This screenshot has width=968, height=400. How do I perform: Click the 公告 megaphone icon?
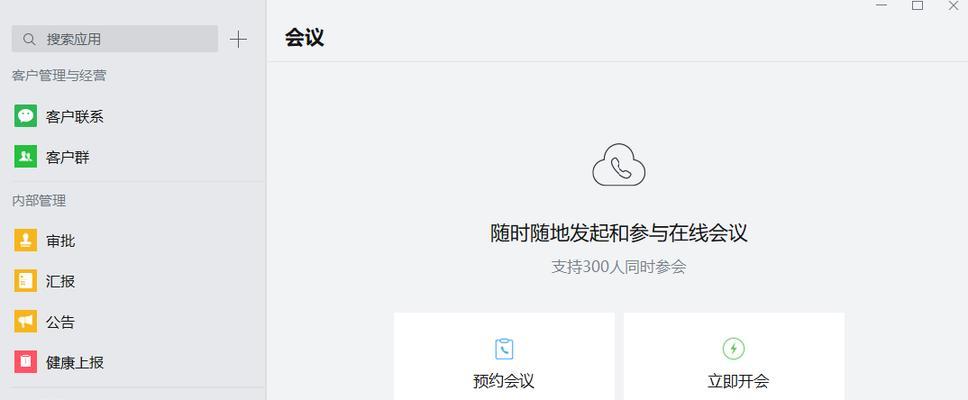coord(25,322)
